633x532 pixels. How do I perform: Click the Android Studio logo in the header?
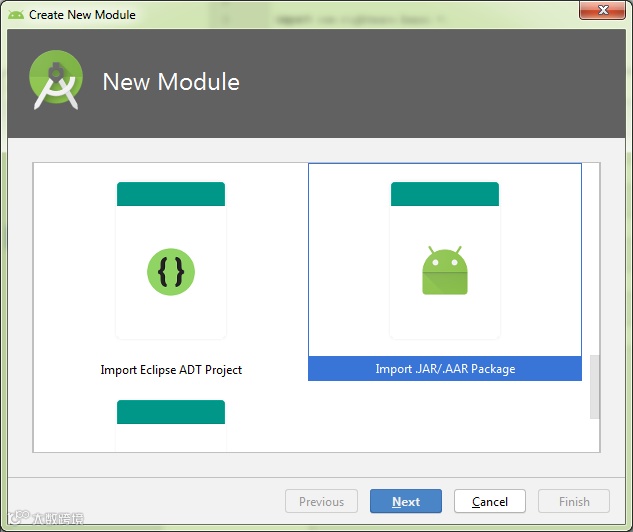[x=56, y=80]
